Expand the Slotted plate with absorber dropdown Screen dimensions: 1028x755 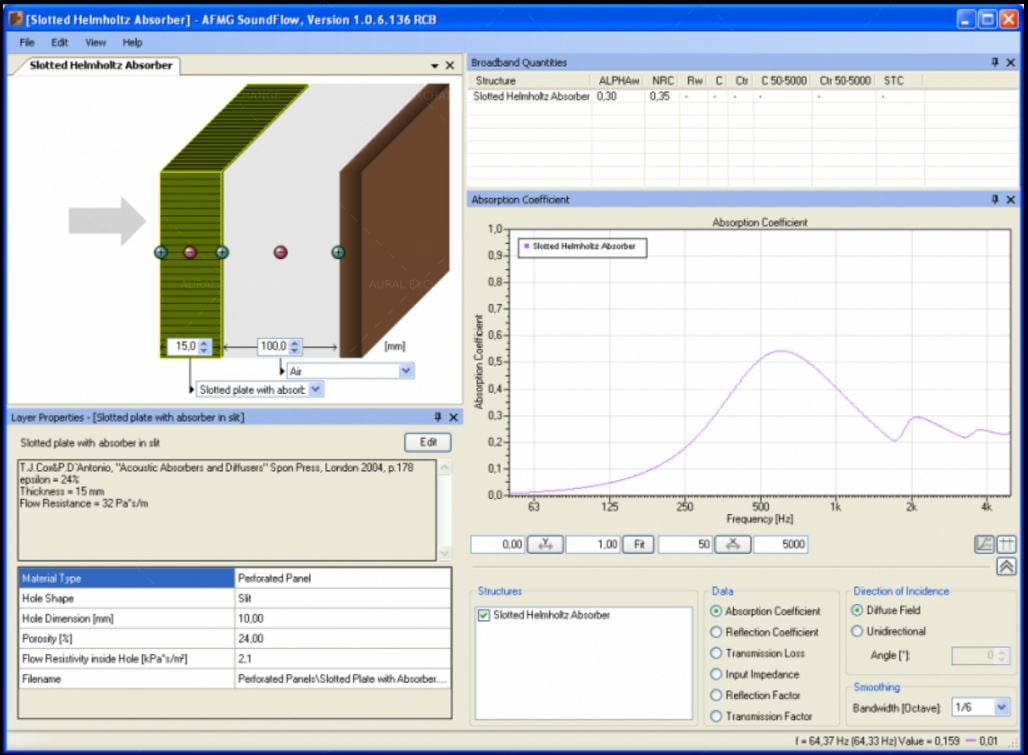(x=316, y=390)
